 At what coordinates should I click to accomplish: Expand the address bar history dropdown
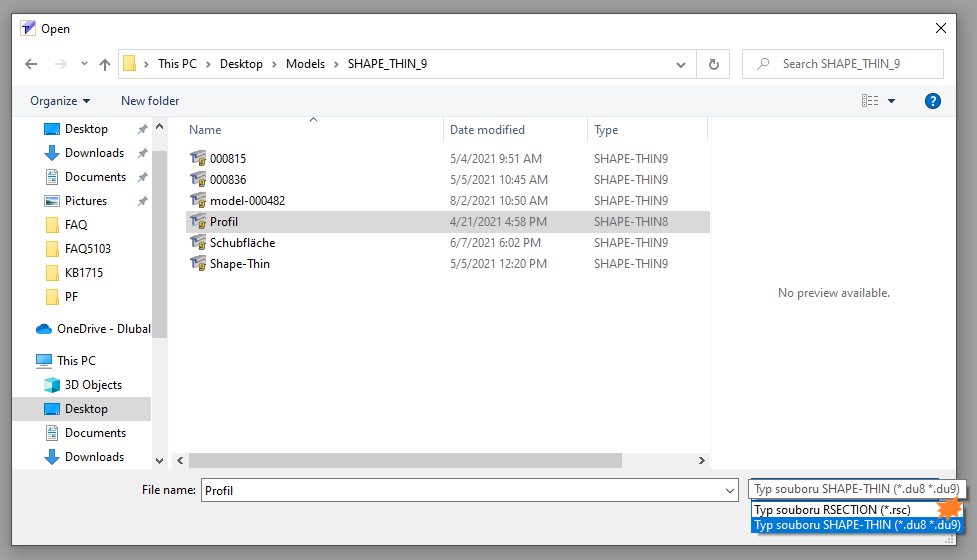pos(680,64)
